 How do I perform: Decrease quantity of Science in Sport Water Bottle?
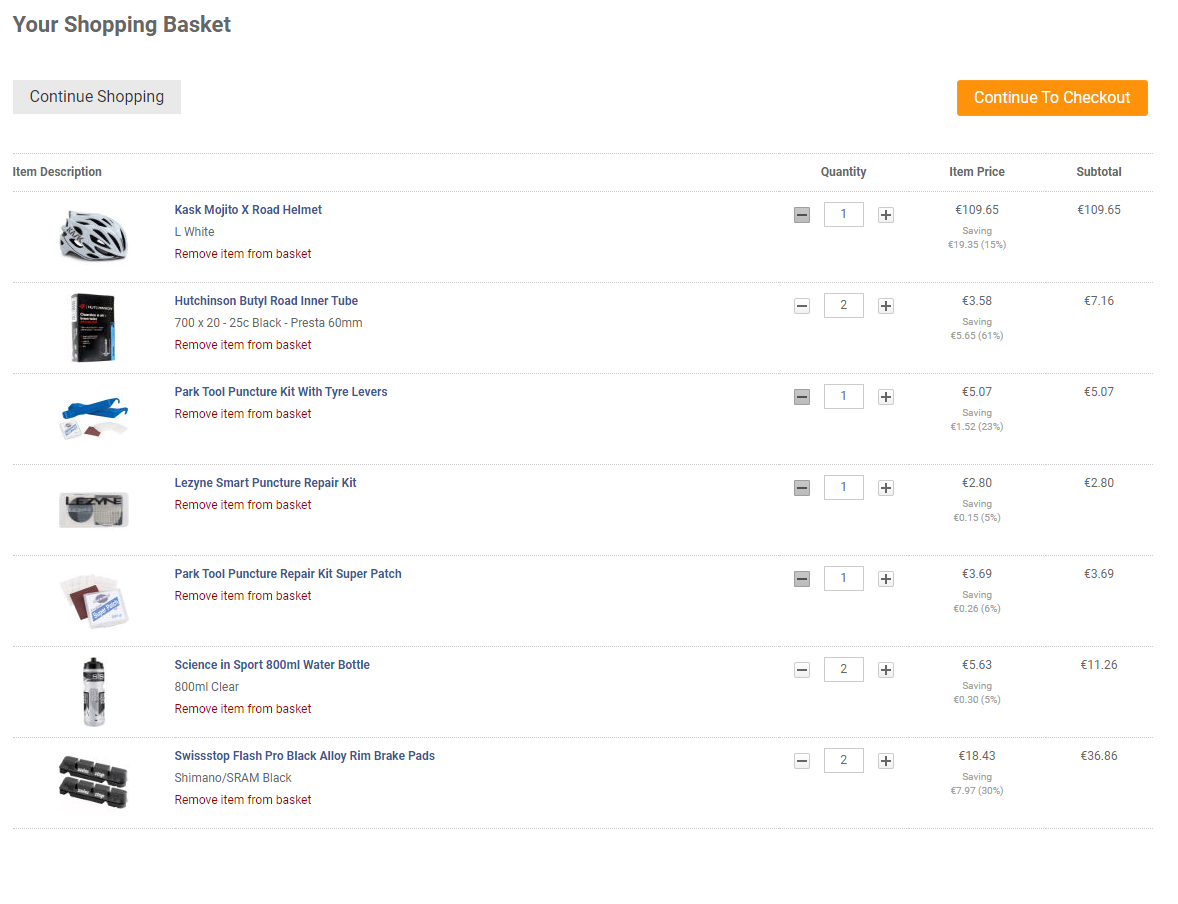[x=802, y=670]
